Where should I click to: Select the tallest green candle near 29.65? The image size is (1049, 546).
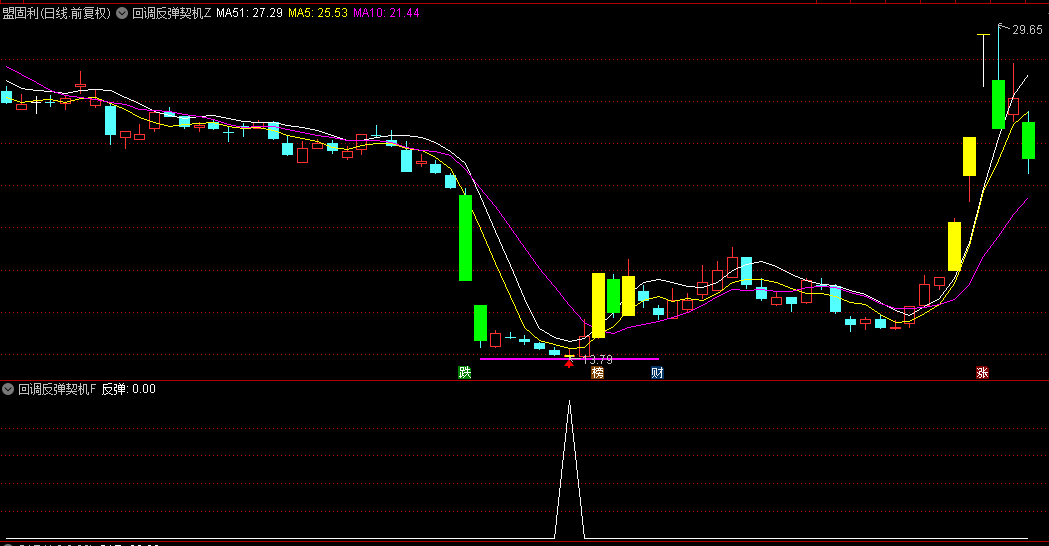click(x=998, y=104)
